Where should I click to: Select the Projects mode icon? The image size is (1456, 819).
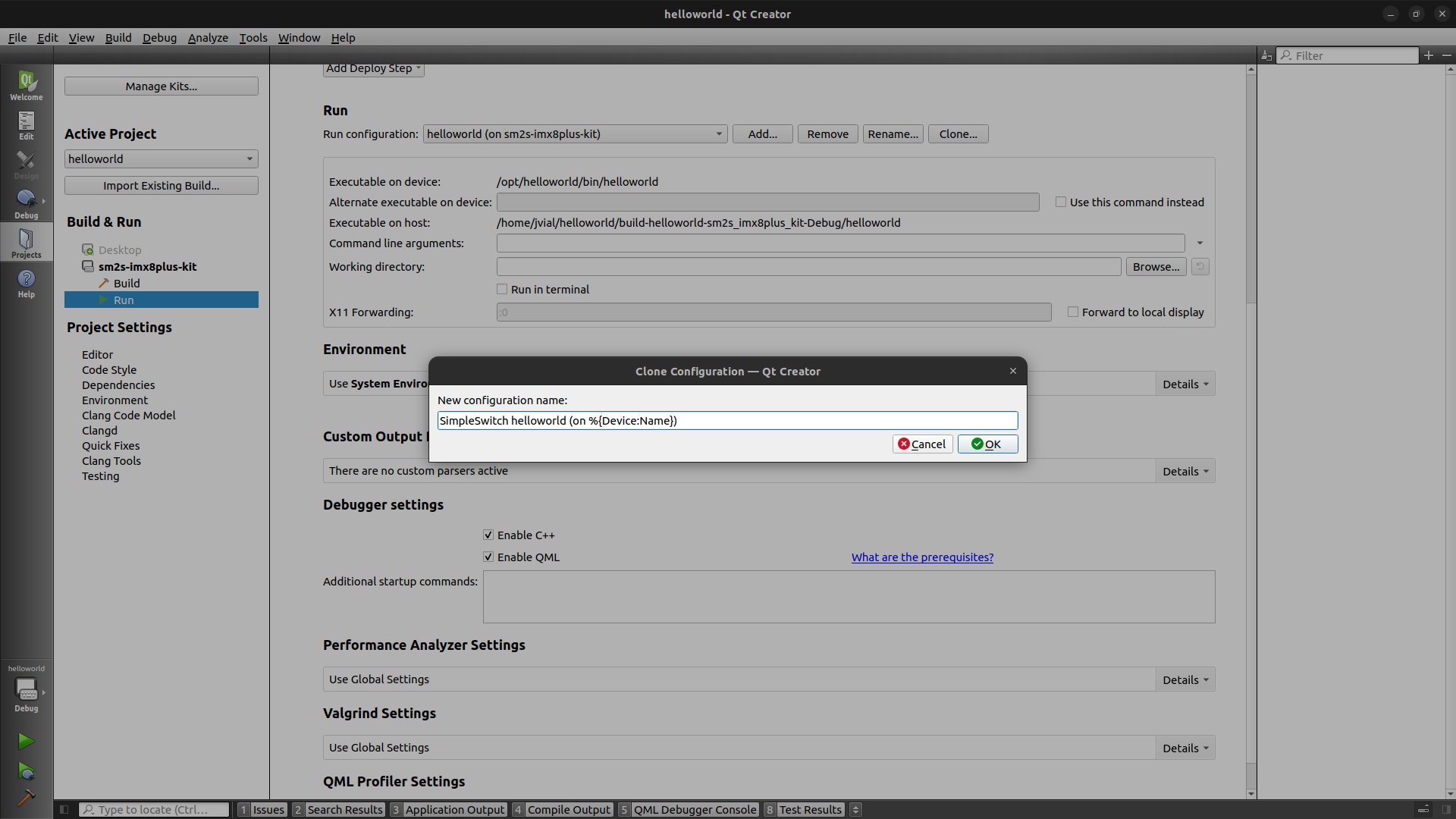26,241
